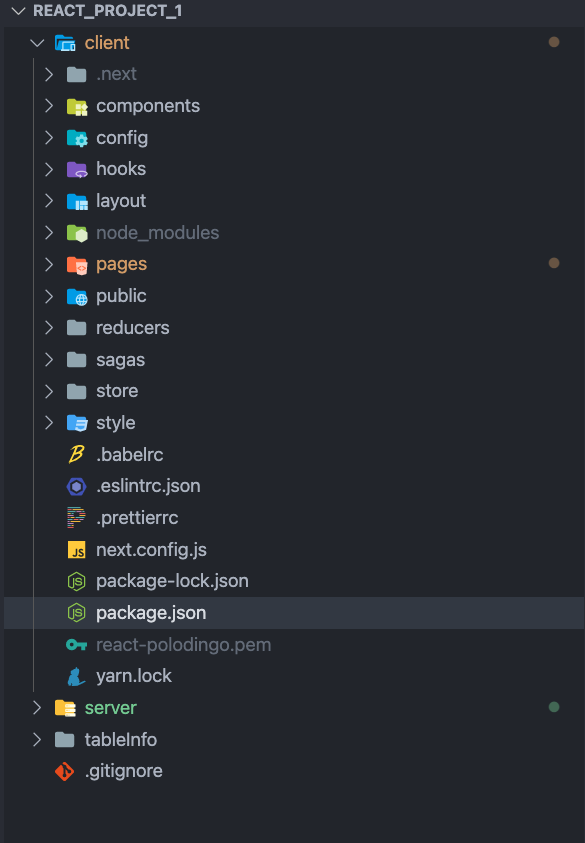Click the yarn cat icon beside yarn.lock
The width and height of the screenshot is (585, 843).
click(76, 676)
